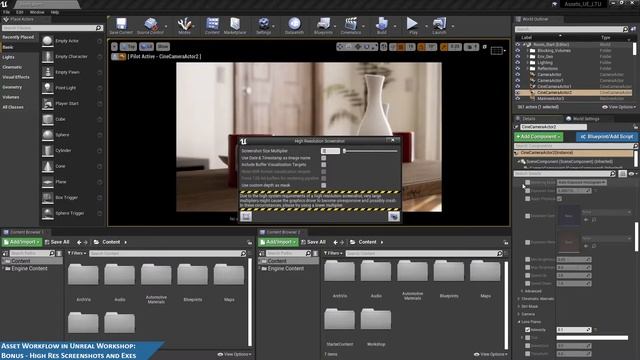
Task: Open the viewport layout grid icon
Action: pos(497,51)
